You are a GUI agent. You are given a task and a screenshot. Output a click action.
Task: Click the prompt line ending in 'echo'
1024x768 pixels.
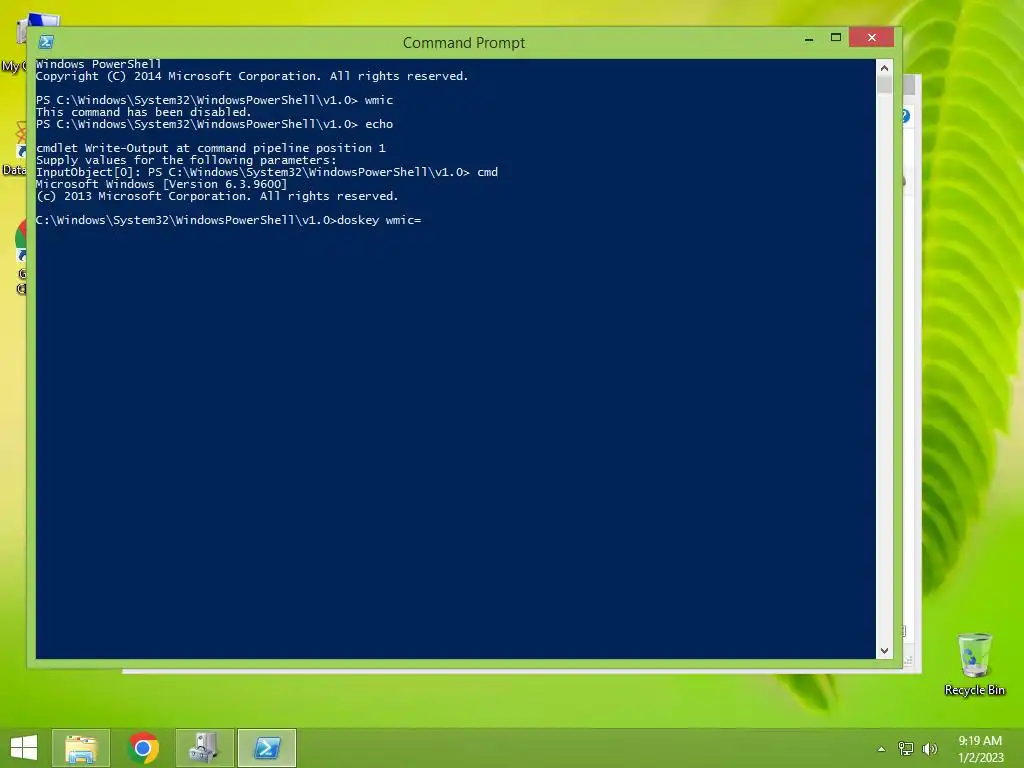[214, 124]
